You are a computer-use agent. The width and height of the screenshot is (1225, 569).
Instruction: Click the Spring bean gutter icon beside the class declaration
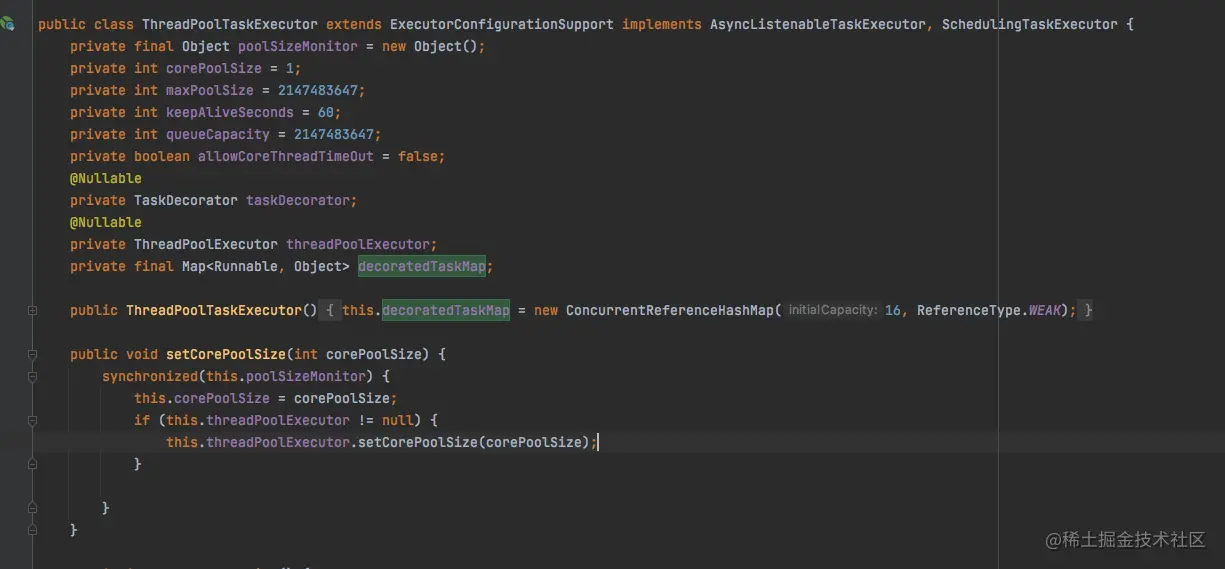[x=8, y=24]
